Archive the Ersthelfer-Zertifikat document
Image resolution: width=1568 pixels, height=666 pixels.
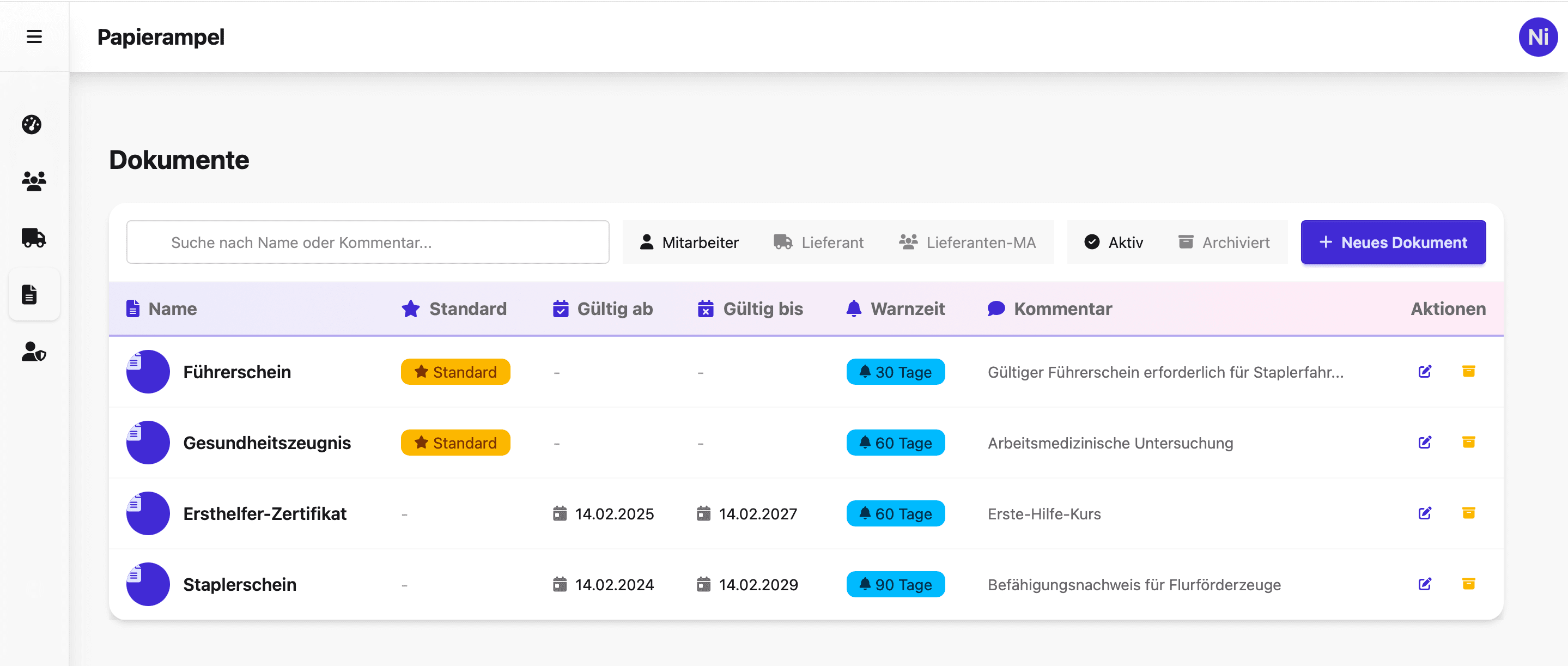coord(1468,513)
